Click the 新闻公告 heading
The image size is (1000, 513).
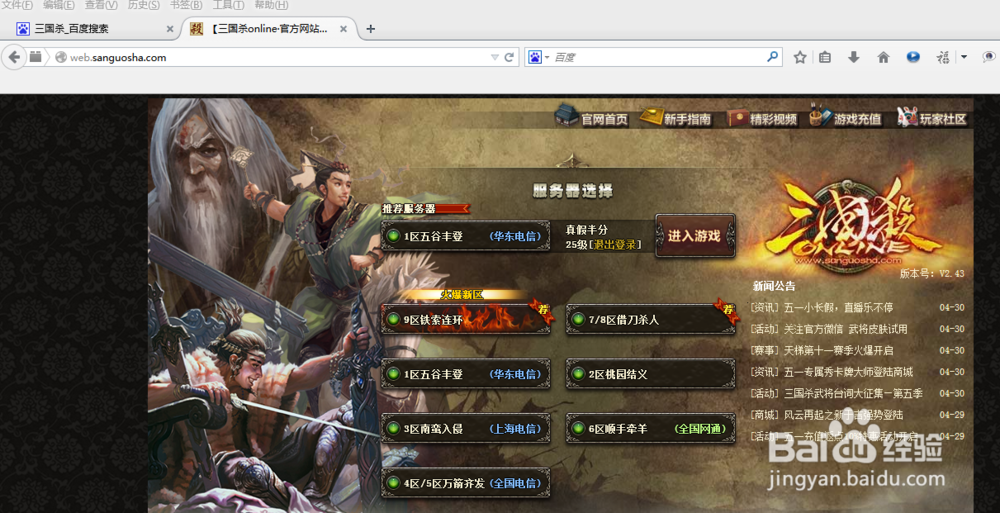point(774,286)
